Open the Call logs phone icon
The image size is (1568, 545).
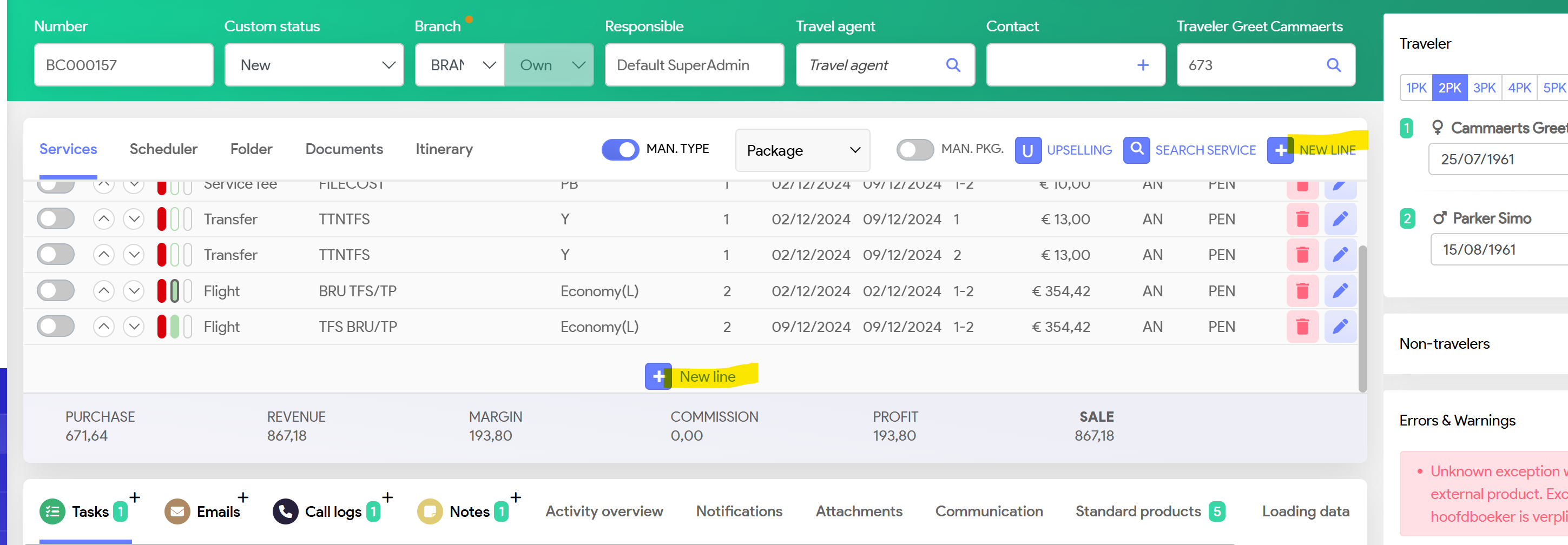[x=286, y=511]
